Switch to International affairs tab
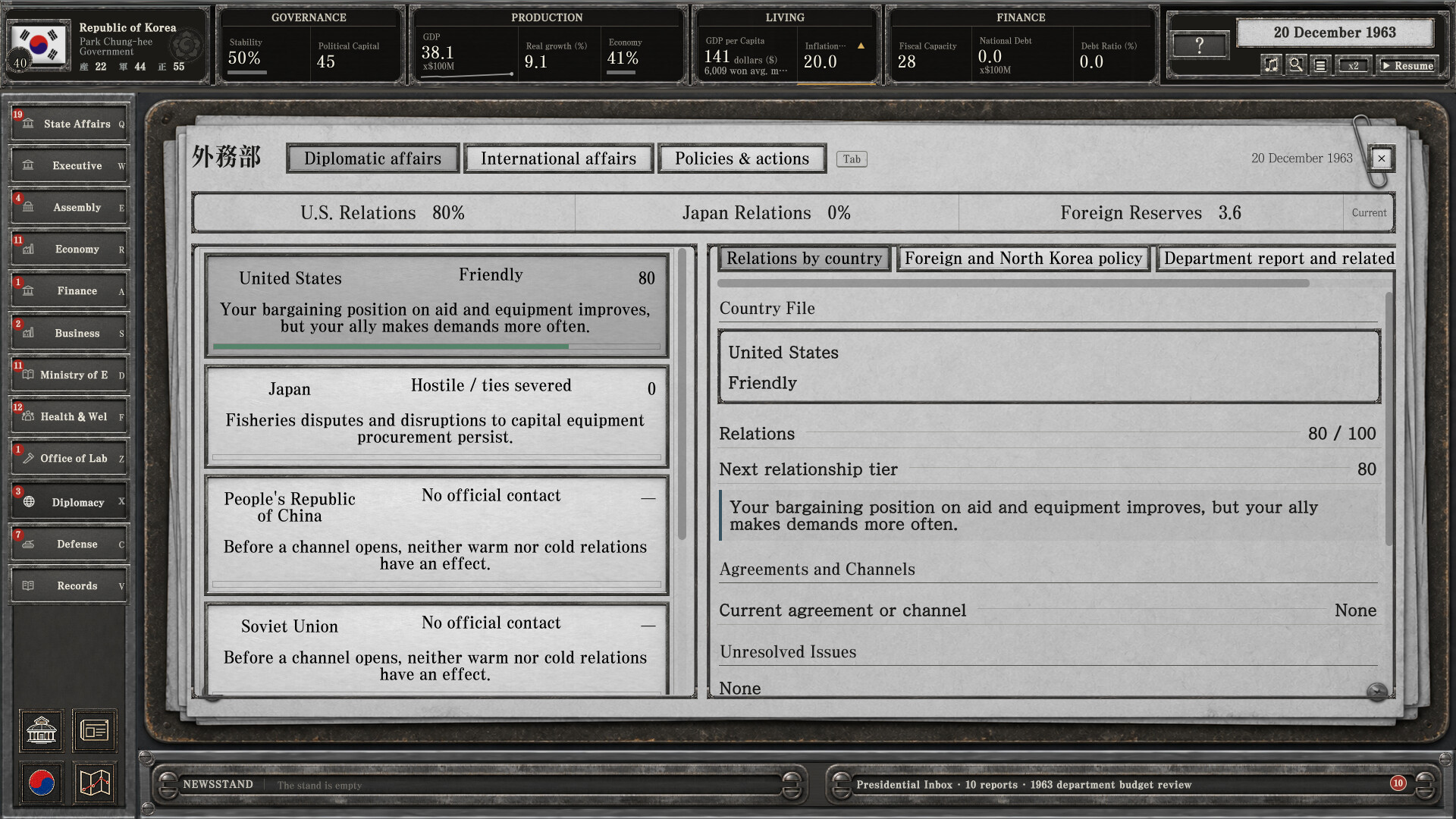This screenshot has width=1456, height=819. tap(558, 158)
